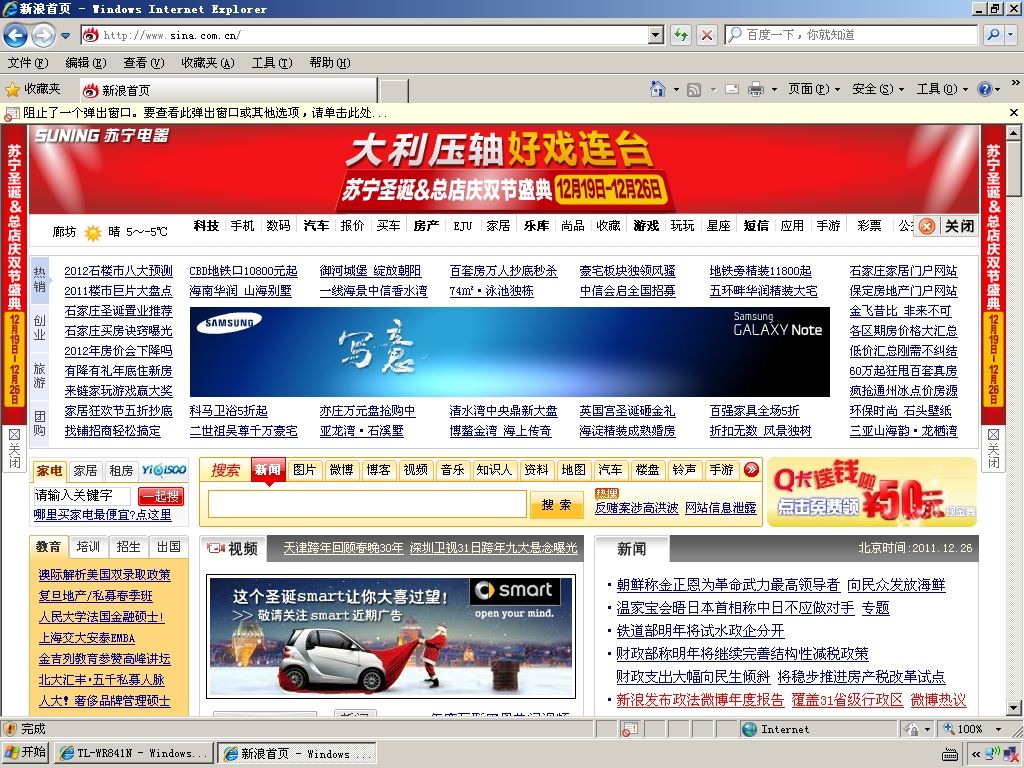This screenshot has height=768, width=1024.
Task: Click the Read mail envelope icon
Action: [732, 89]
